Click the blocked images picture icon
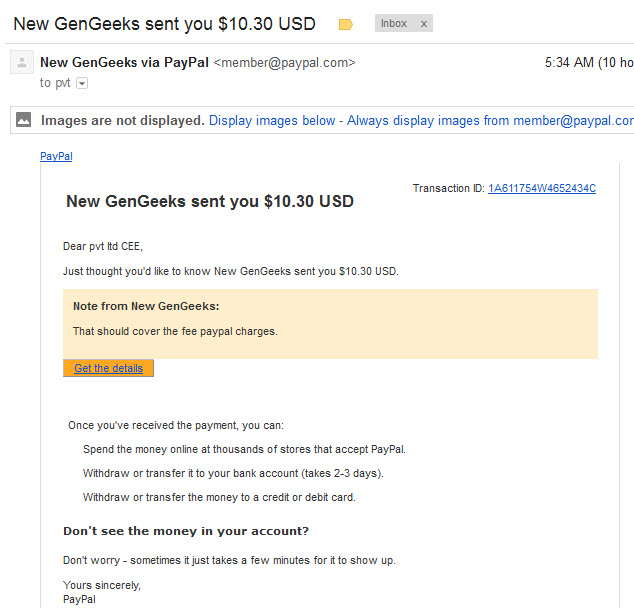634x608 pixels. 23,120
